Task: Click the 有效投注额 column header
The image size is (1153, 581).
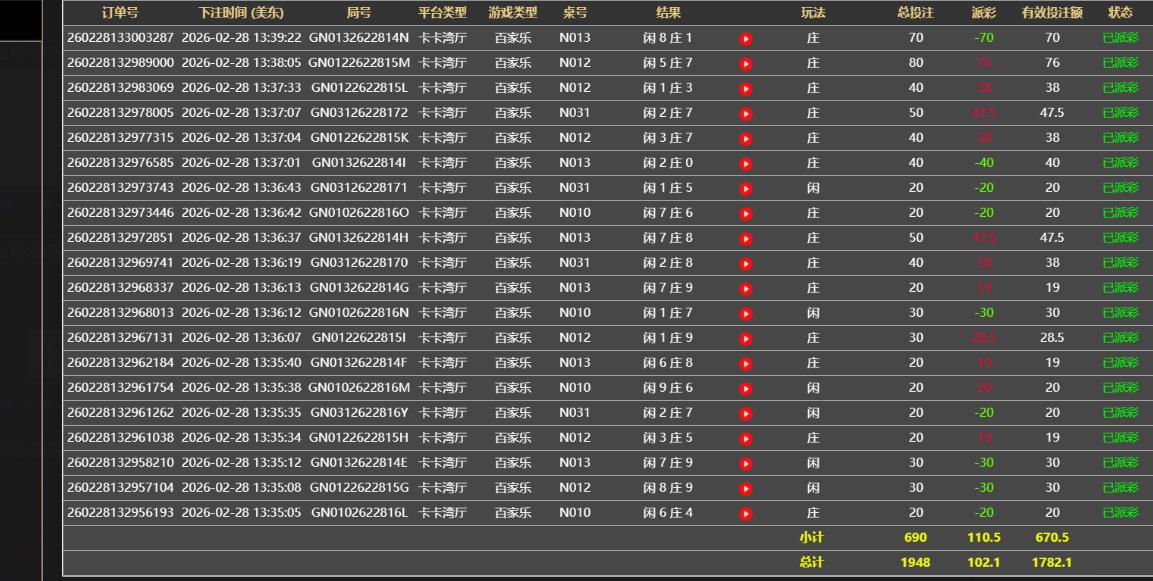Action: click(x=1051, y=13)
